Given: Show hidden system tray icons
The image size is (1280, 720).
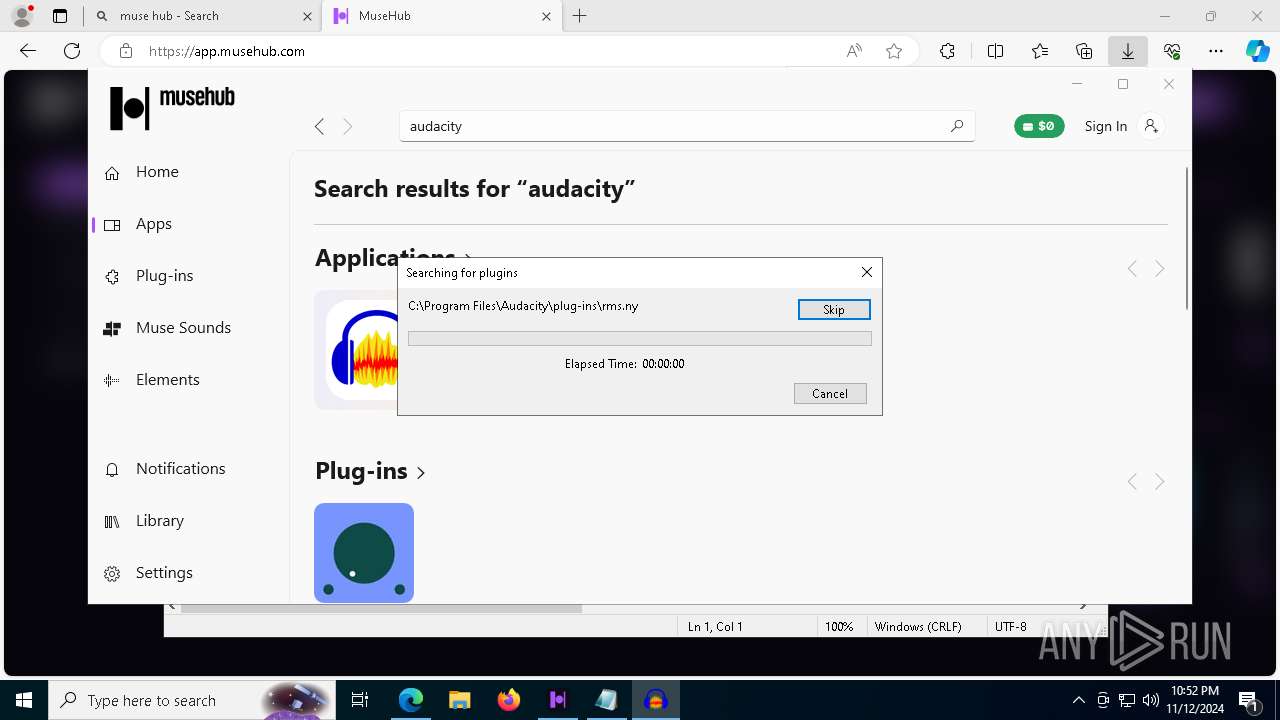Looking at the screenshot, I should [x=1078, y=700].
